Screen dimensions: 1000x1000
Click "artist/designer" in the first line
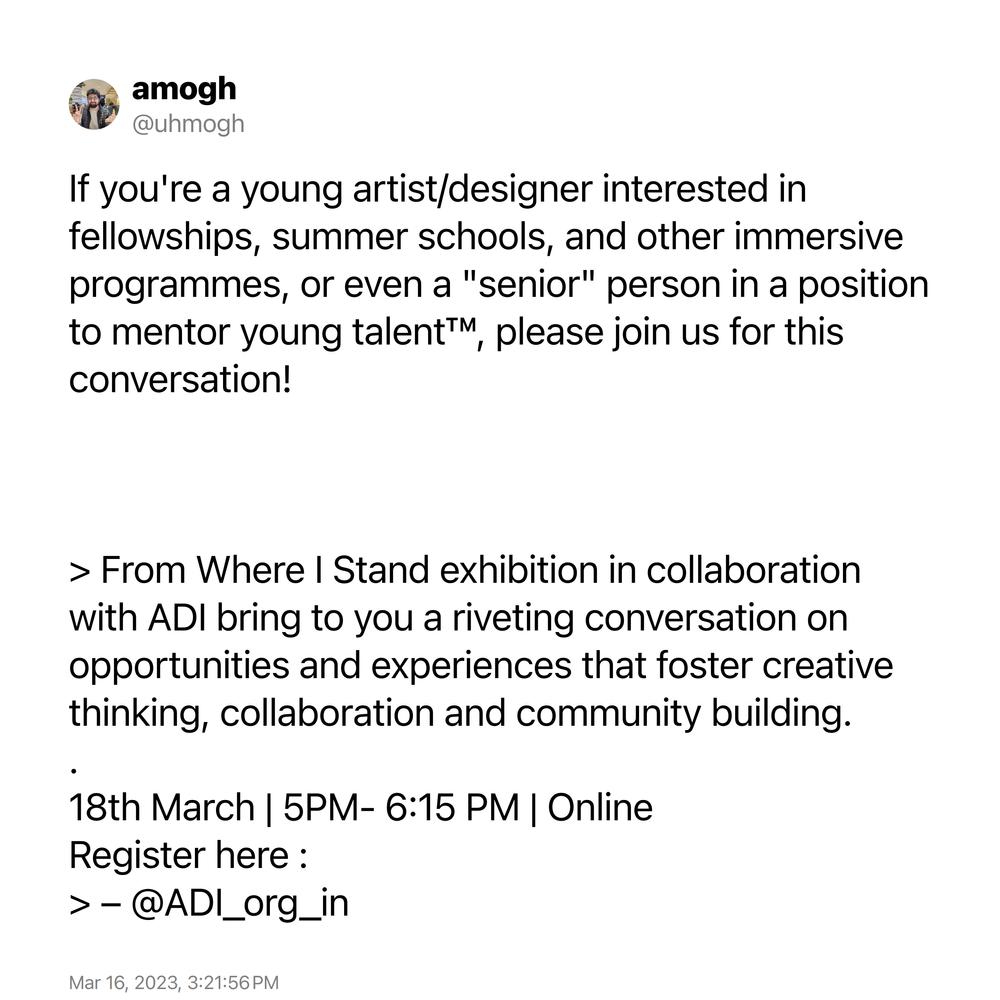(x=472, y=189)
